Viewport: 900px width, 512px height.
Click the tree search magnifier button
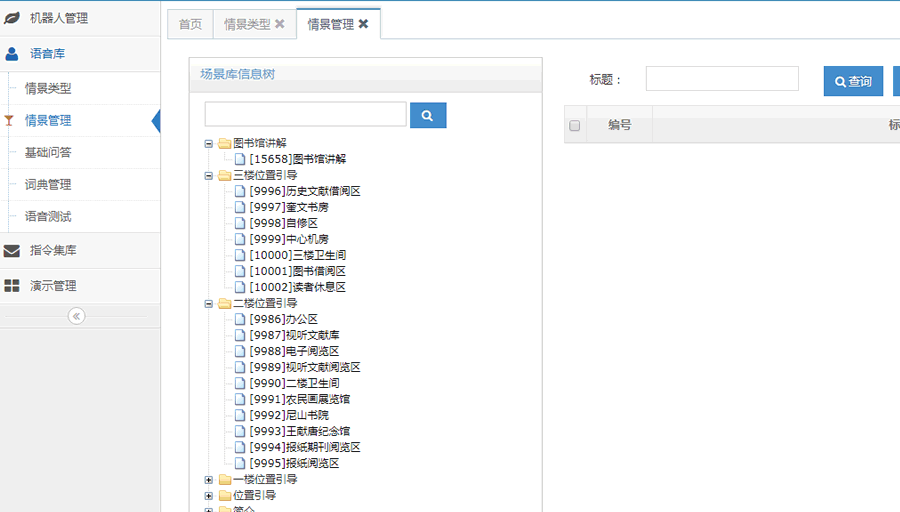[427, 115]
